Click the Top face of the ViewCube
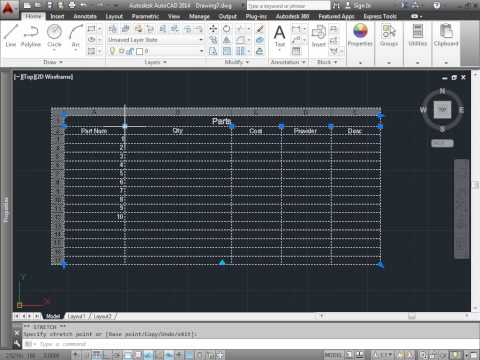This screenshot has width=480, height=360. coord(442,110)
